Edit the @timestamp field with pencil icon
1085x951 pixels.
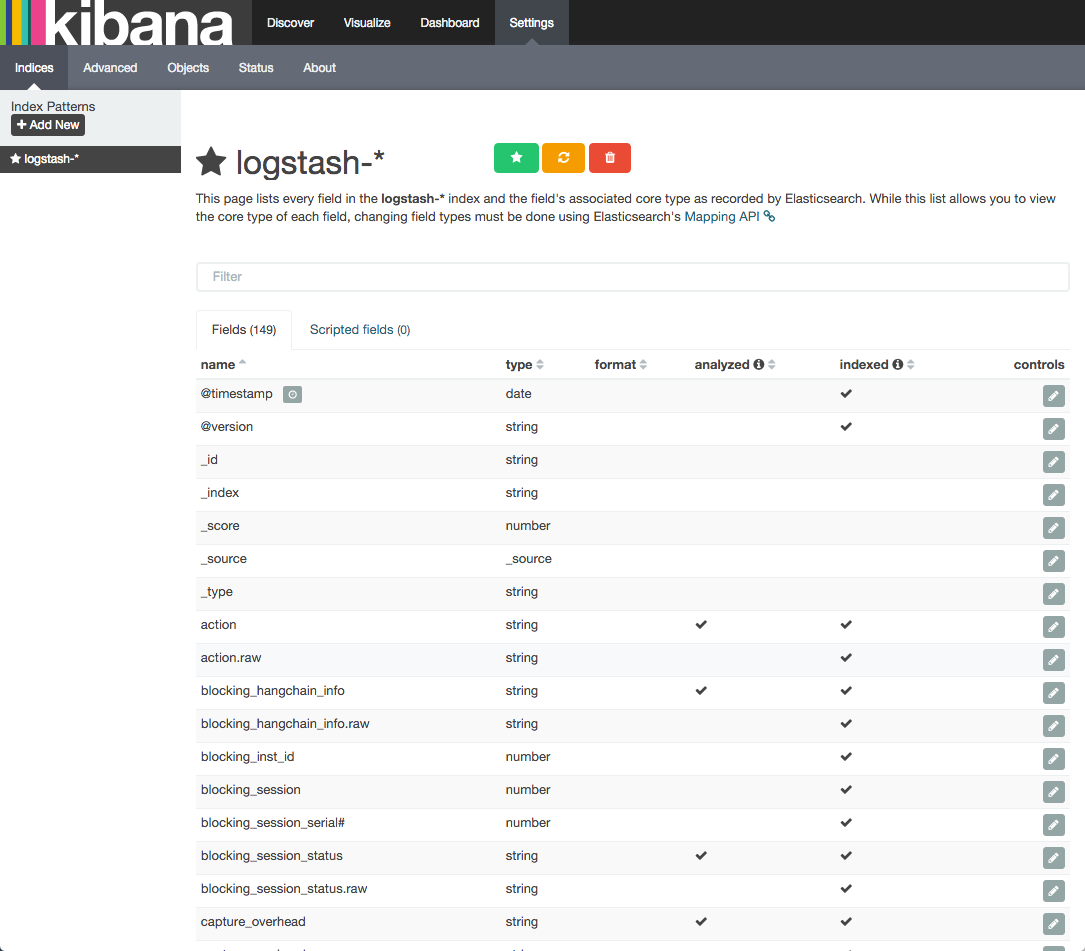[1053, 396]
